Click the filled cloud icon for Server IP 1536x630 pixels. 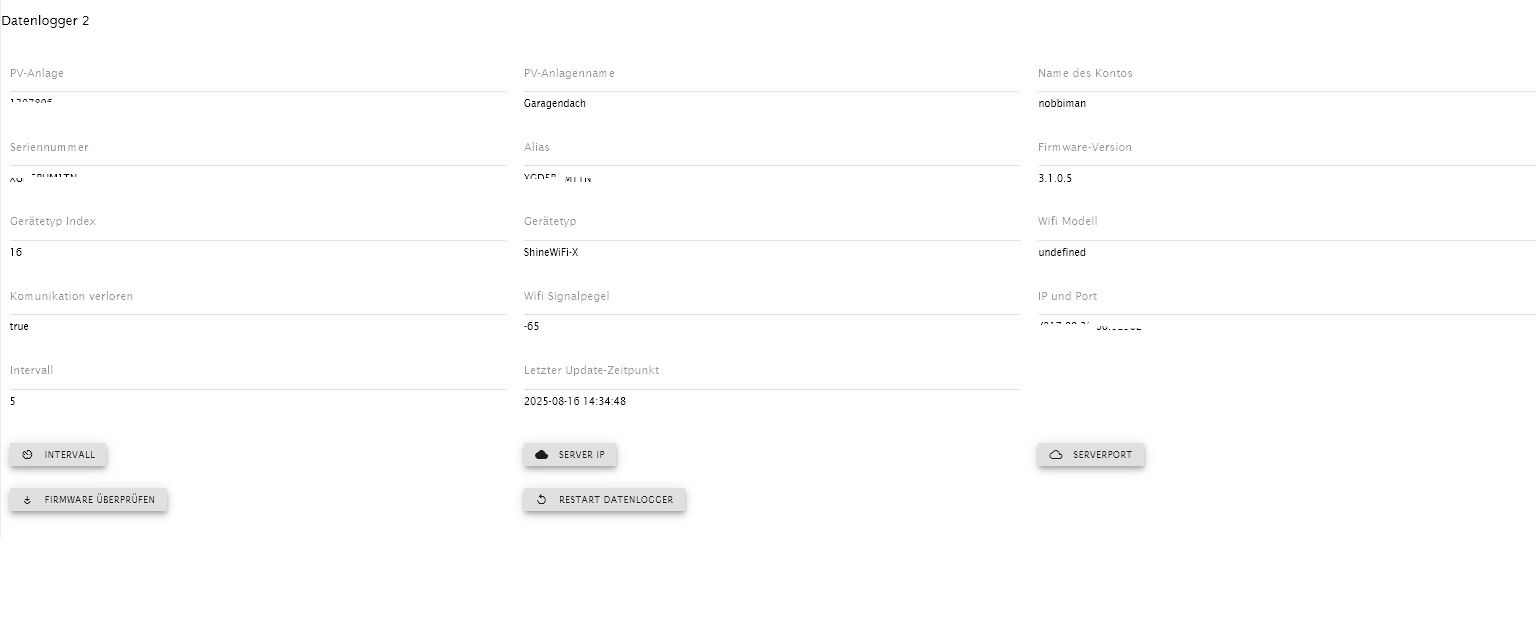pyautogui.click(x=542, y=455)
